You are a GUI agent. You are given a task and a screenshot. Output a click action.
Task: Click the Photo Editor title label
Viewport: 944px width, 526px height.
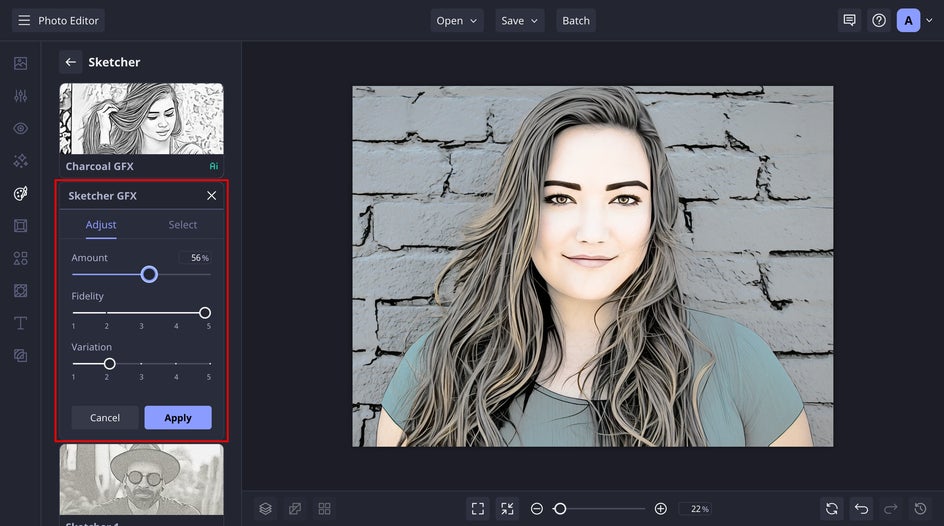[69, 20]
